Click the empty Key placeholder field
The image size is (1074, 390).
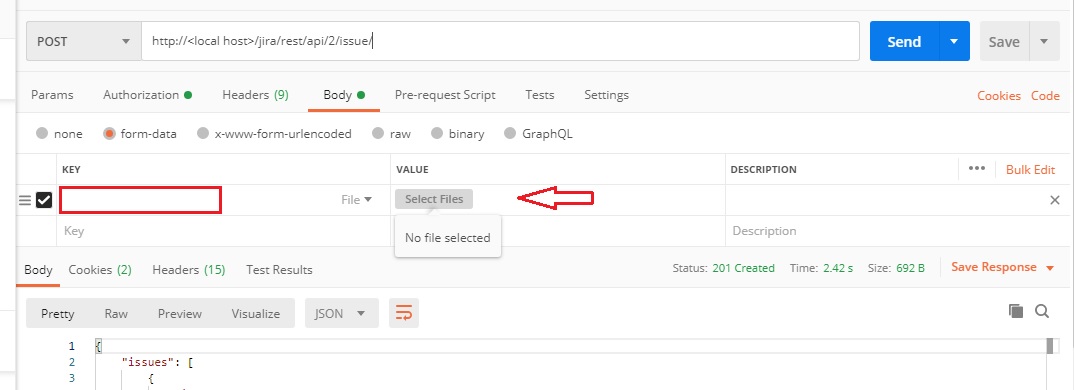tap(223, 231)
